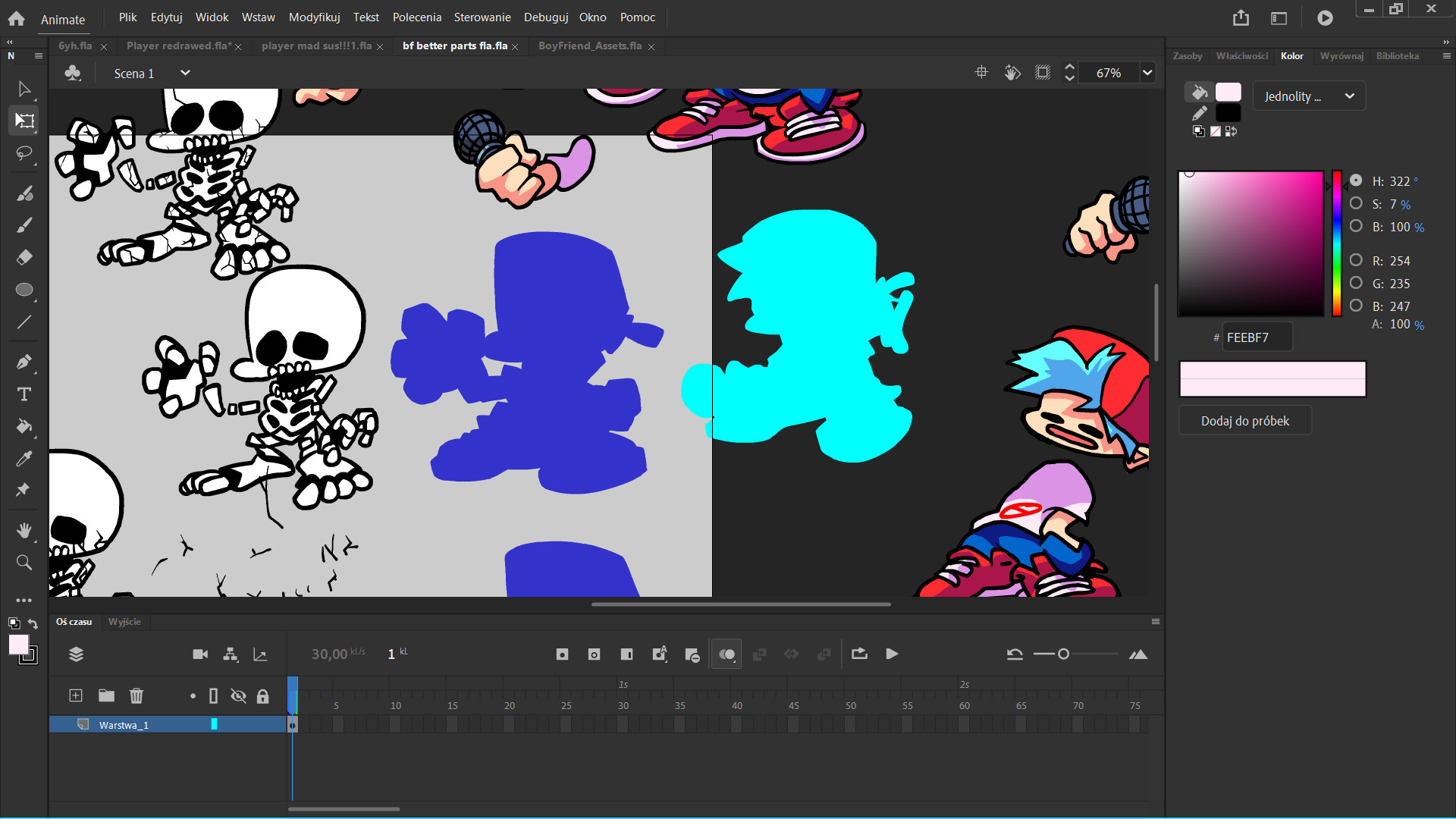Select the brightness B radio button
Viewport: 1456px width, 819px height.
[1356, 226]
